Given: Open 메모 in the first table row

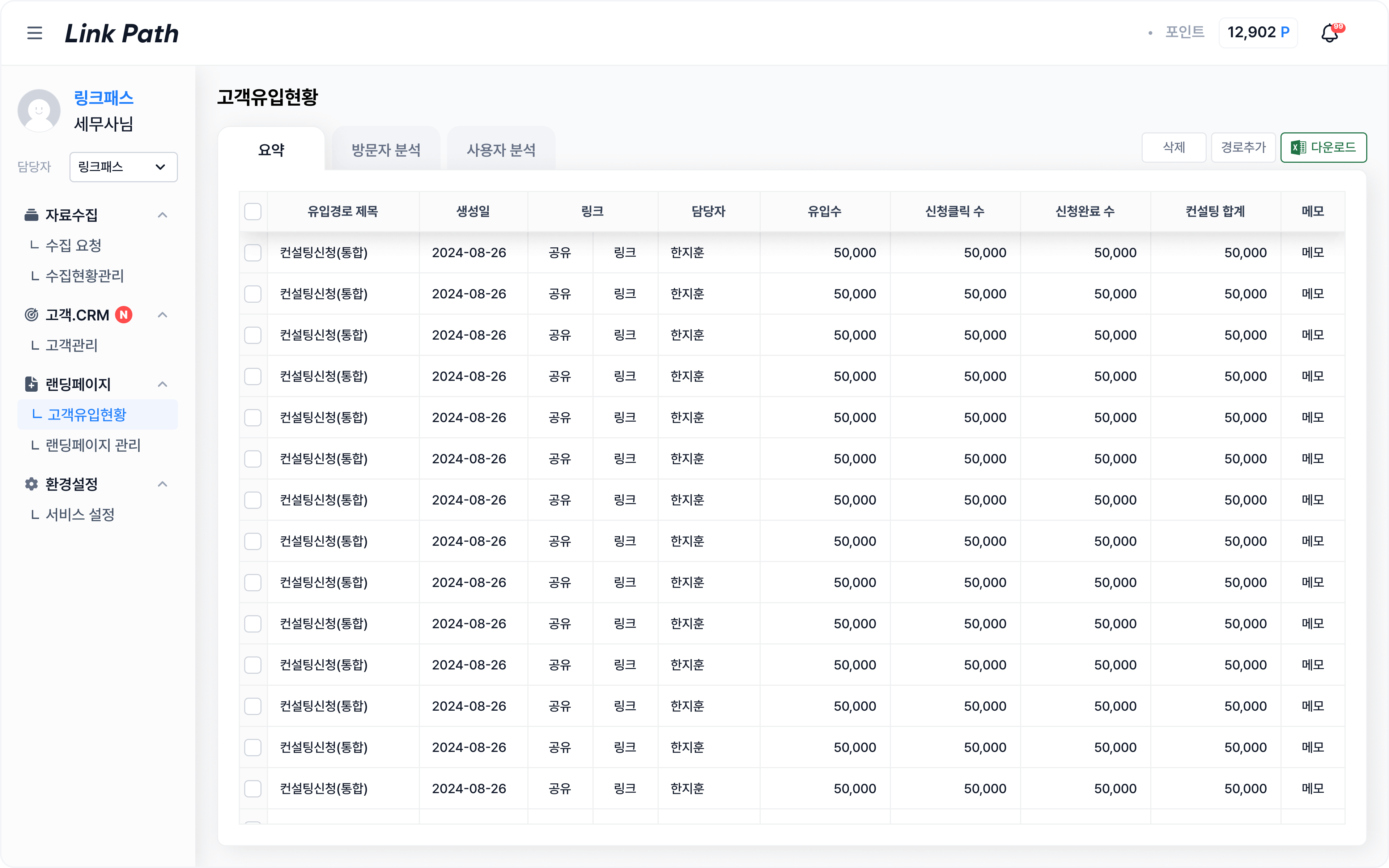Looking at the screenshot, I should [1313, 252].
